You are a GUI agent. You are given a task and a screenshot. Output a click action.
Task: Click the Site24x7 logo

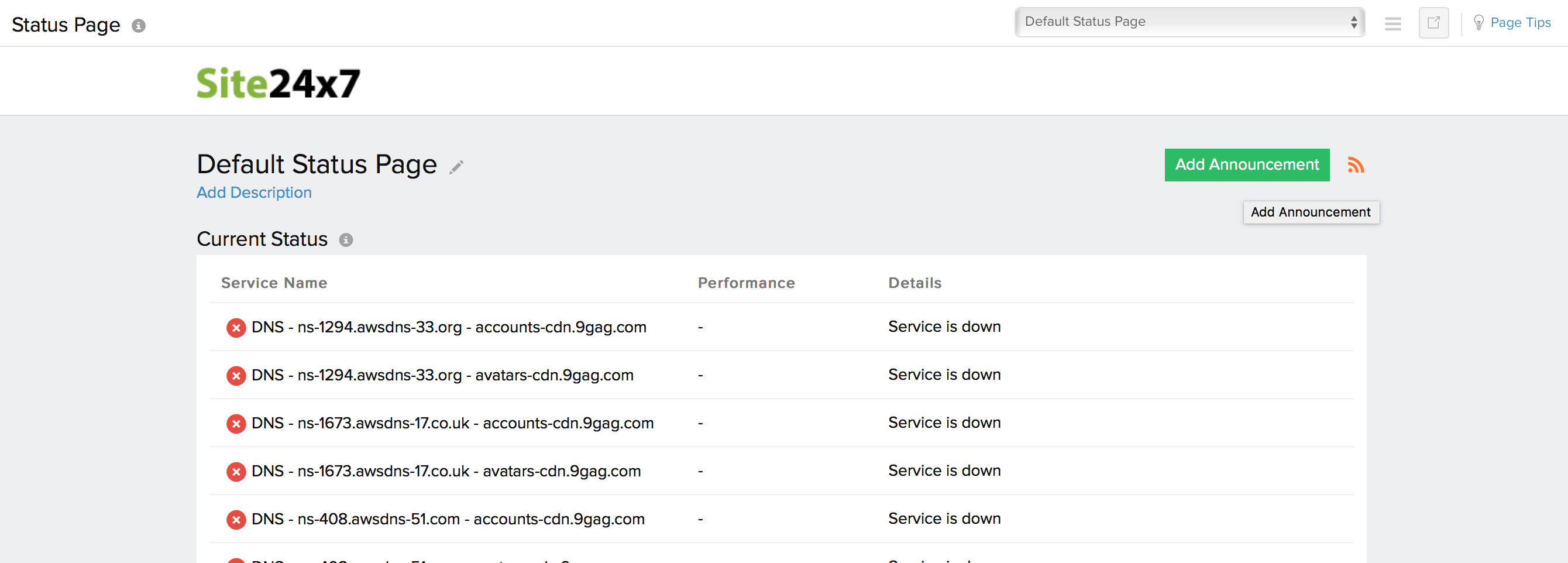278,83
